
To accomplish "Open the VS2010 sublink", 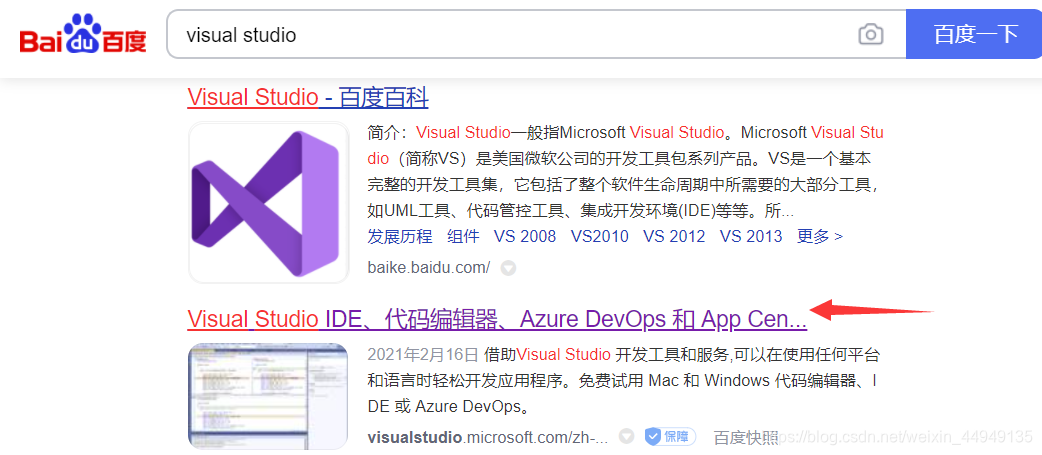I will (x=599, y=236).
